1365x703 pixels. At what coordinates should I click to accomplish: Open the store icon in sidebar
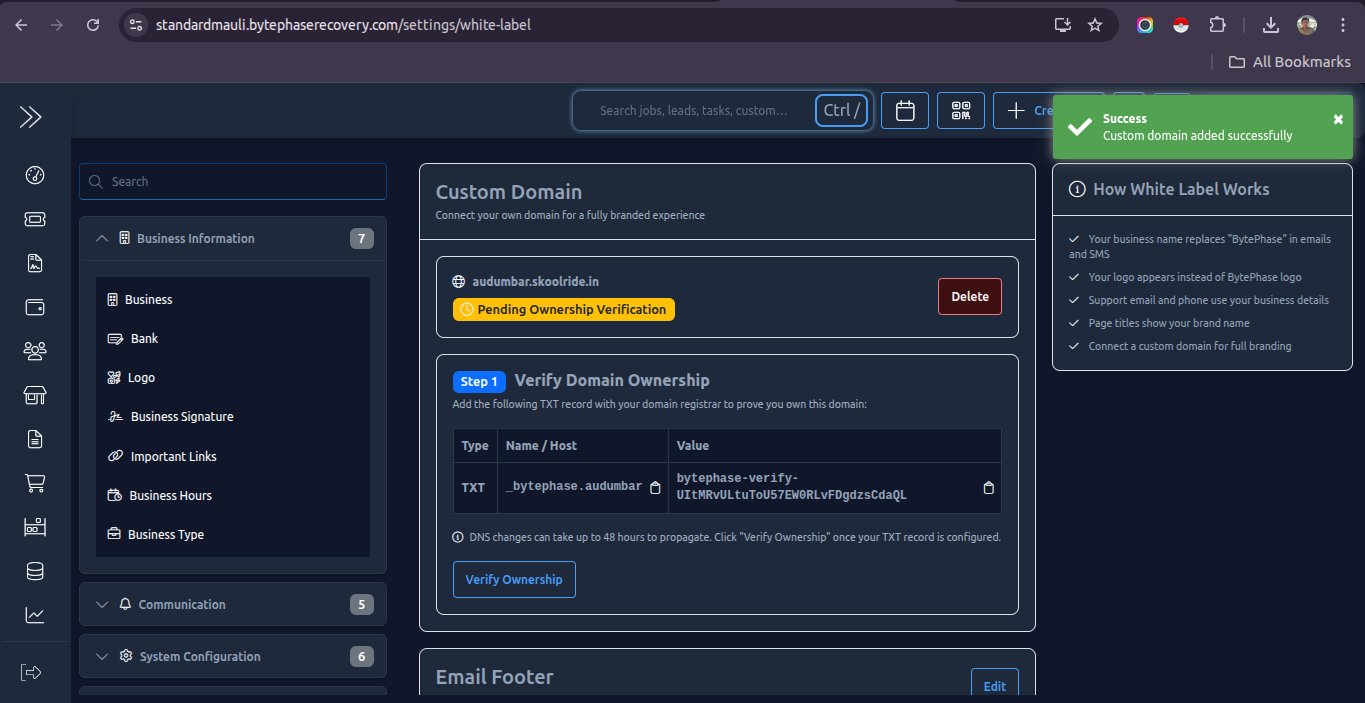tap(35, 395)
